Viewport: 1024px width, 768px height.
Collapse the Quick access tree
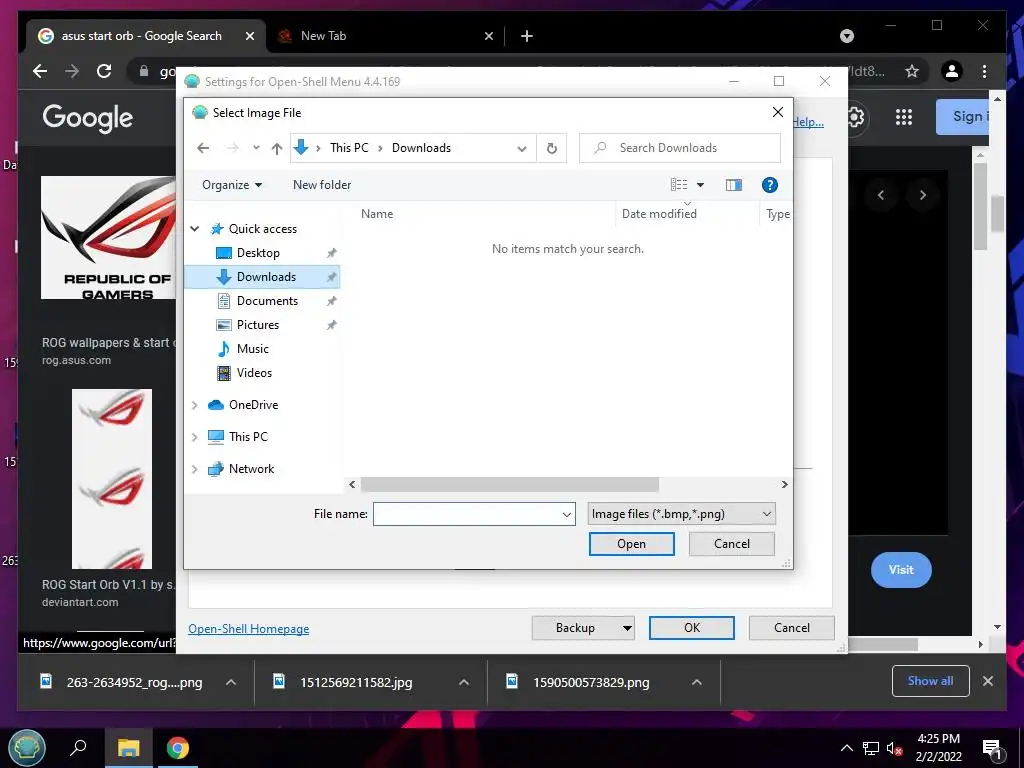[x=195, y=229]
